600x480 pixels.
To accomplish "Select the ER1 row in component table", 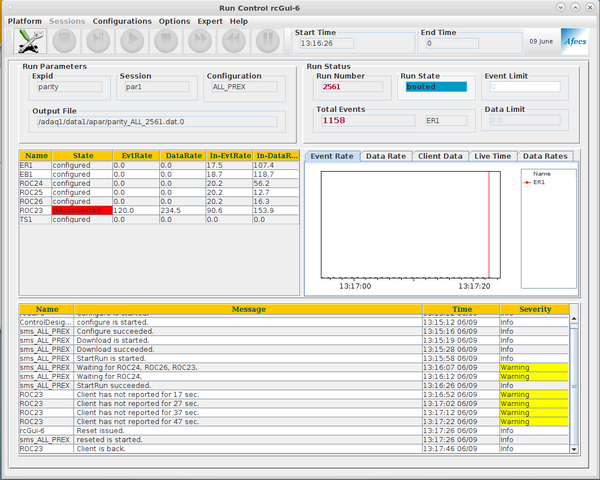I will (x=159, y=165).
